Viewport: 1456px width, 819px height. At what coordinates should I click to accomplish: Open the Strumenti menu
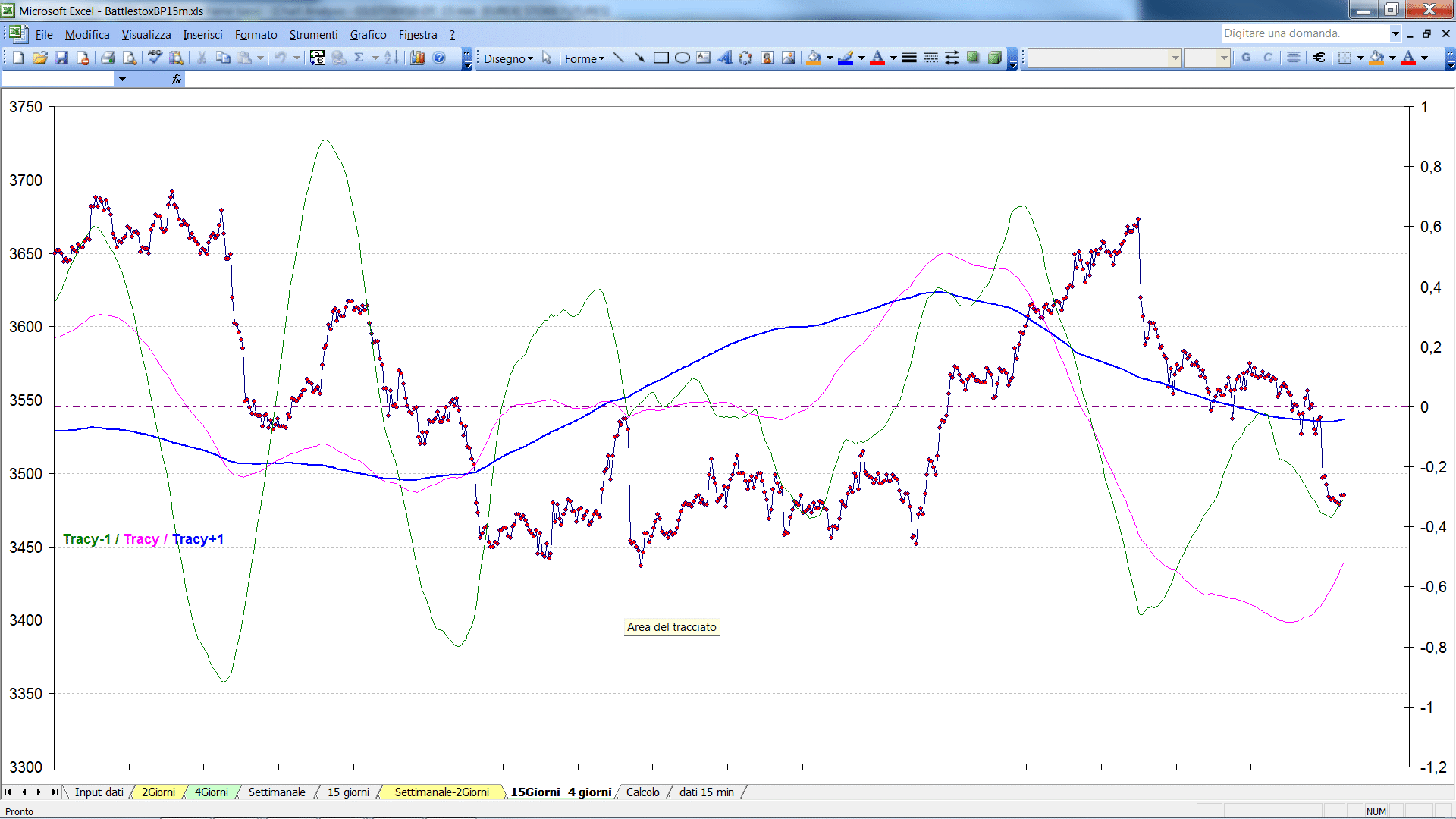tap(313, 34)
